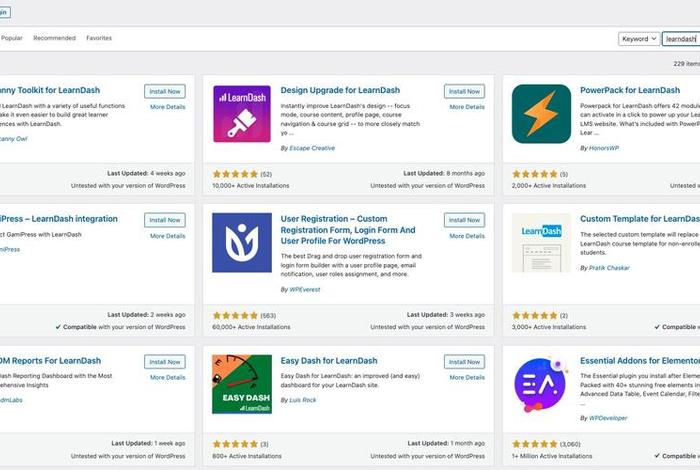Screen dimensions: 700x470
Task: Open the PowerPack for LearnDash title
Action: pyautogui.click(x=630, y=90)
